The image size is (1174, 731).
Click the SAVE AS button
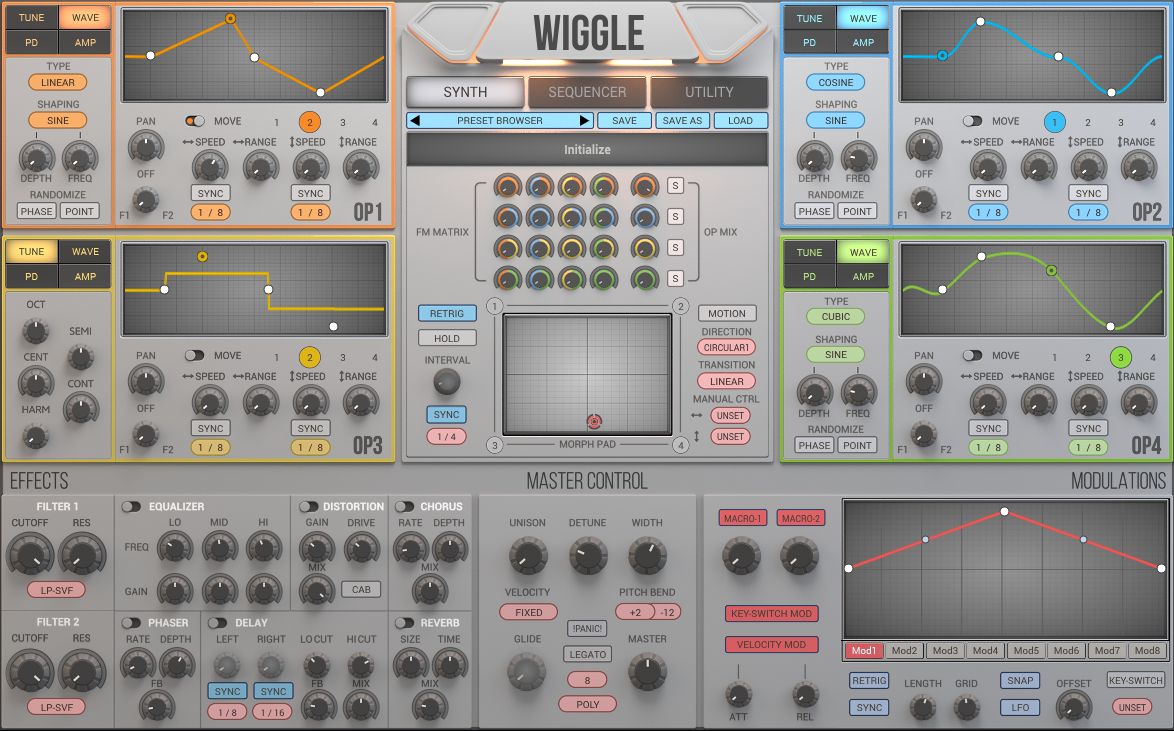point(682,121)
